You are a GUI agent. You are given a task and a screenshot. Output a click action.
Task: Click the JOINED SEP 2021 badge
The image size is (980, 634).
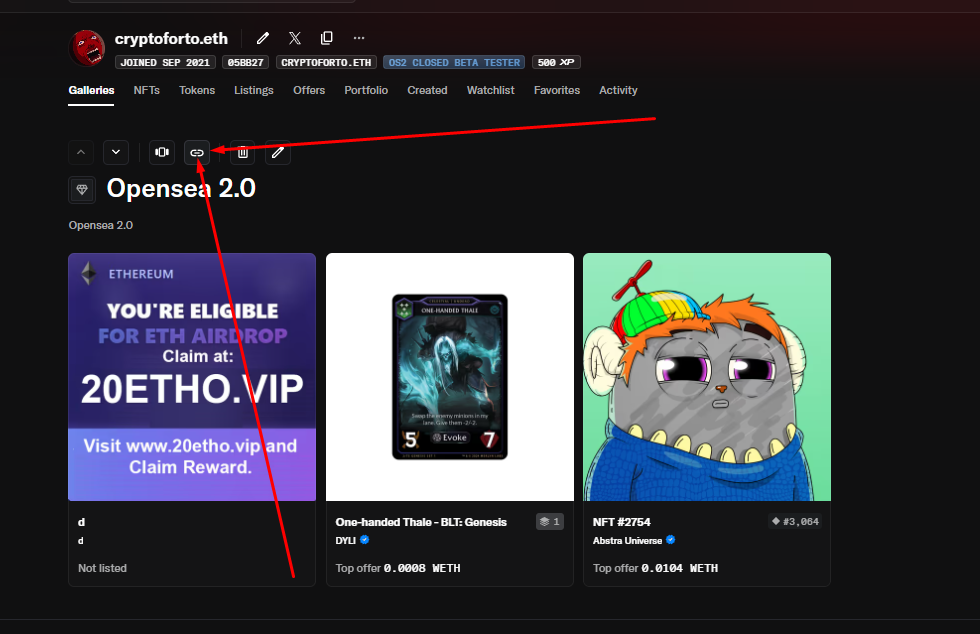165,63
